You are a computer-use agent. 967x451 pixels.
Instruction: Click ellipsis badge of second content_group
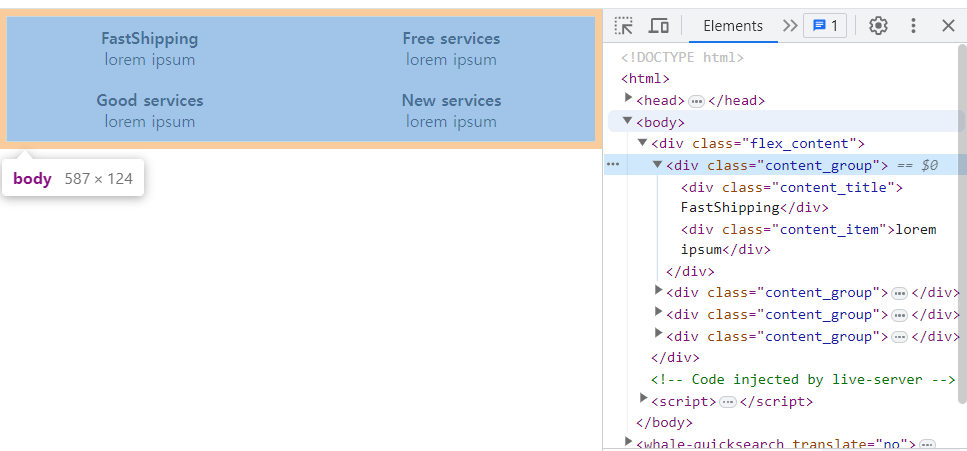pyautogui.click(x=899, y=293)
